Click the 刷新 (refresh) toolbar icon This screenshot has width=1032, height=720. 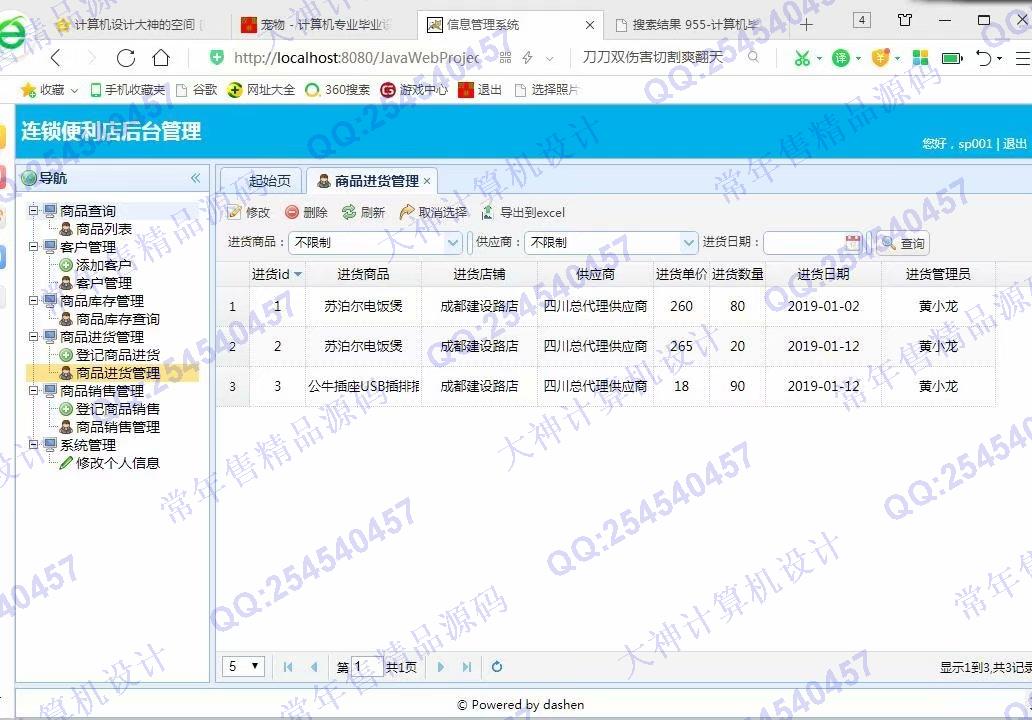(349, 212)
